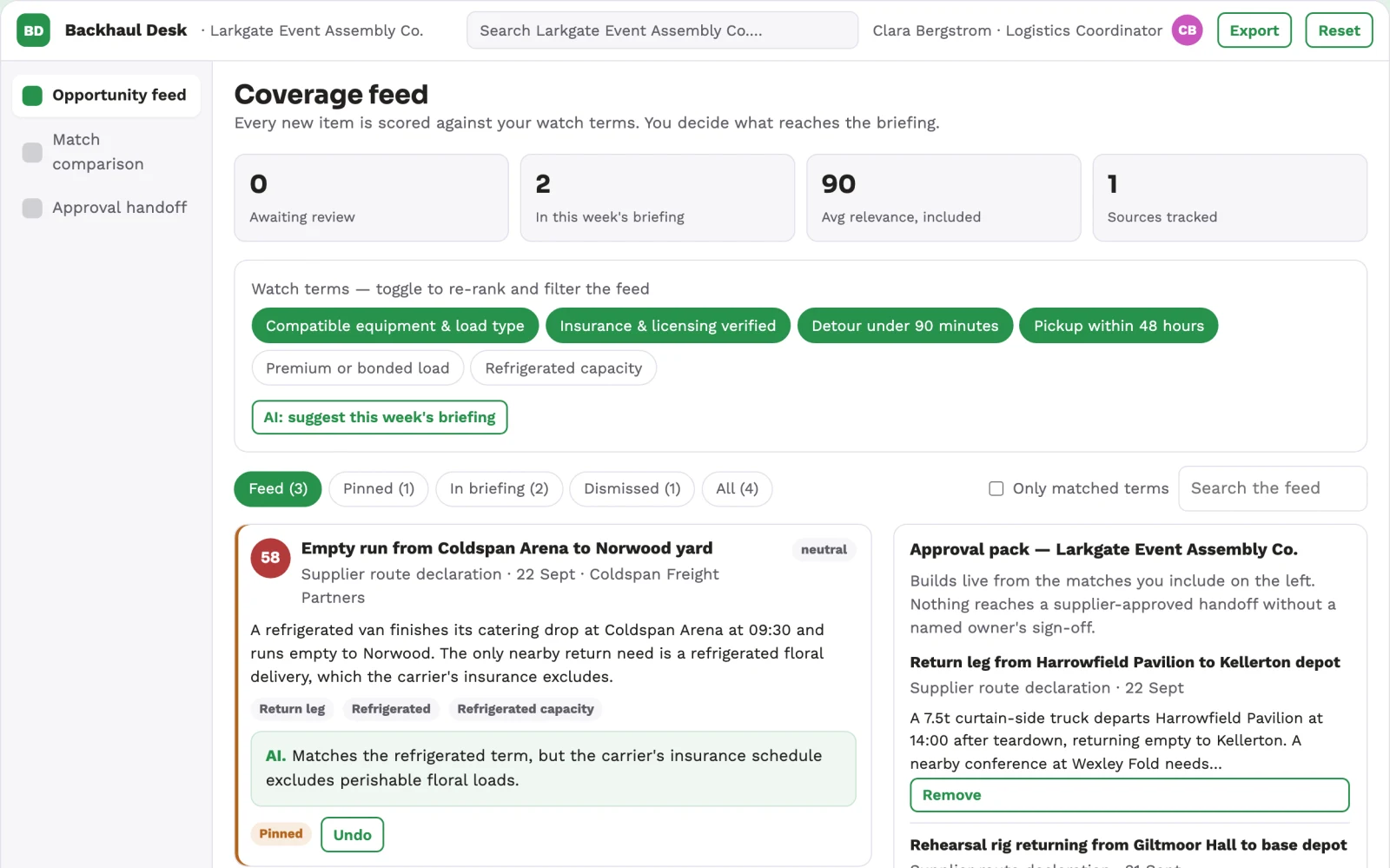
Task: Select the Feed (3) tab
Action: pyautogui.click(x=278, y=488)
